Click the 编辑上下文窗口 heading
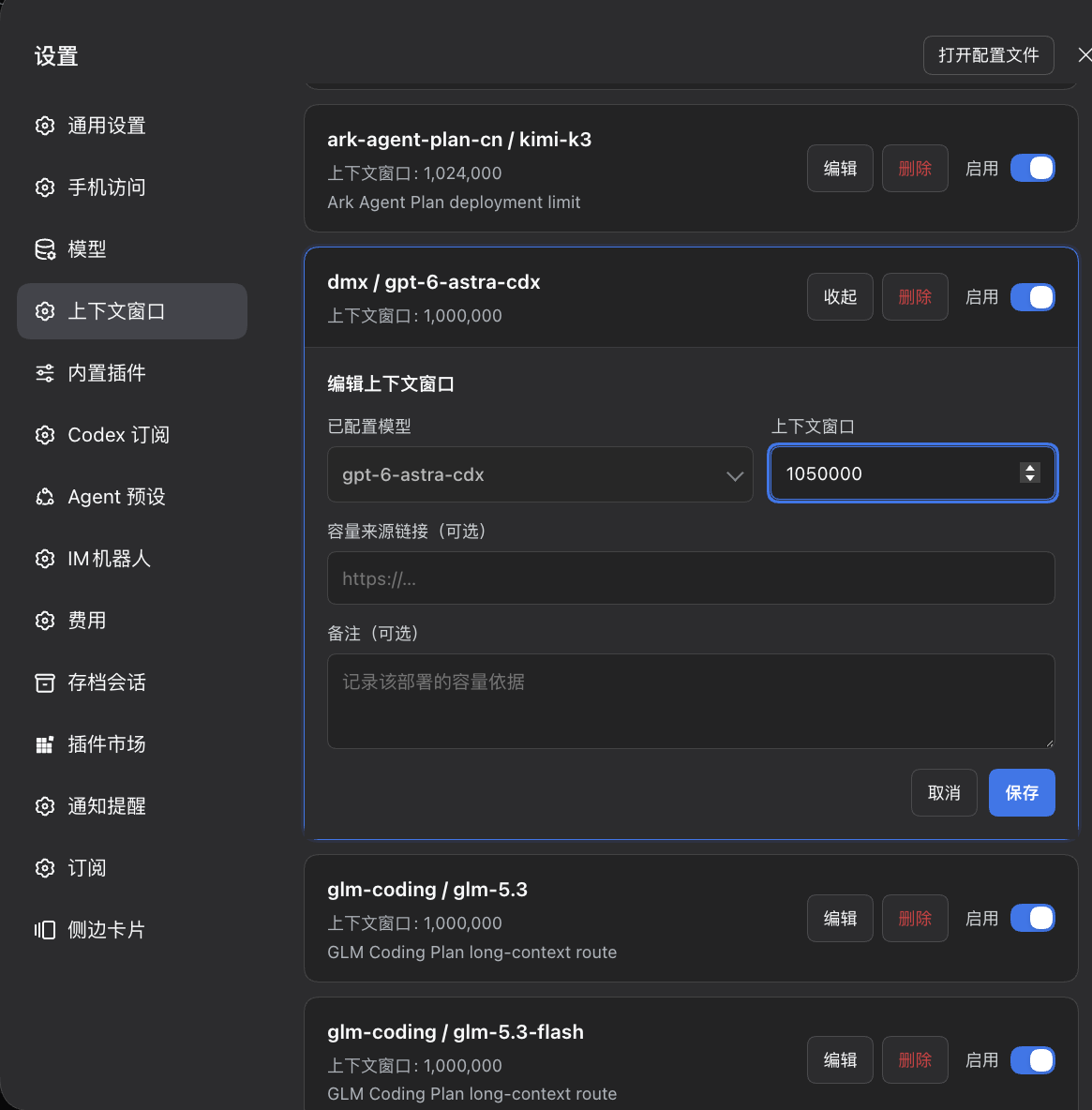 click(x=390, y=383)
